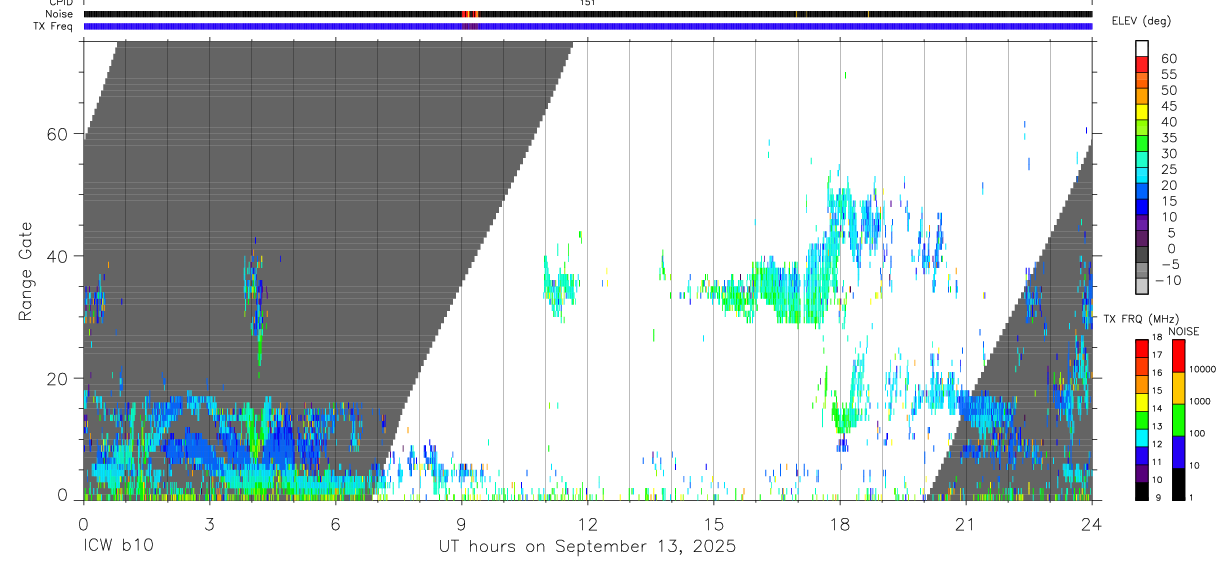This screenshot has width=1228, height=567.
Task: Click the '1000' label on the NOISE scale
Action: [x=1199, y=401]
